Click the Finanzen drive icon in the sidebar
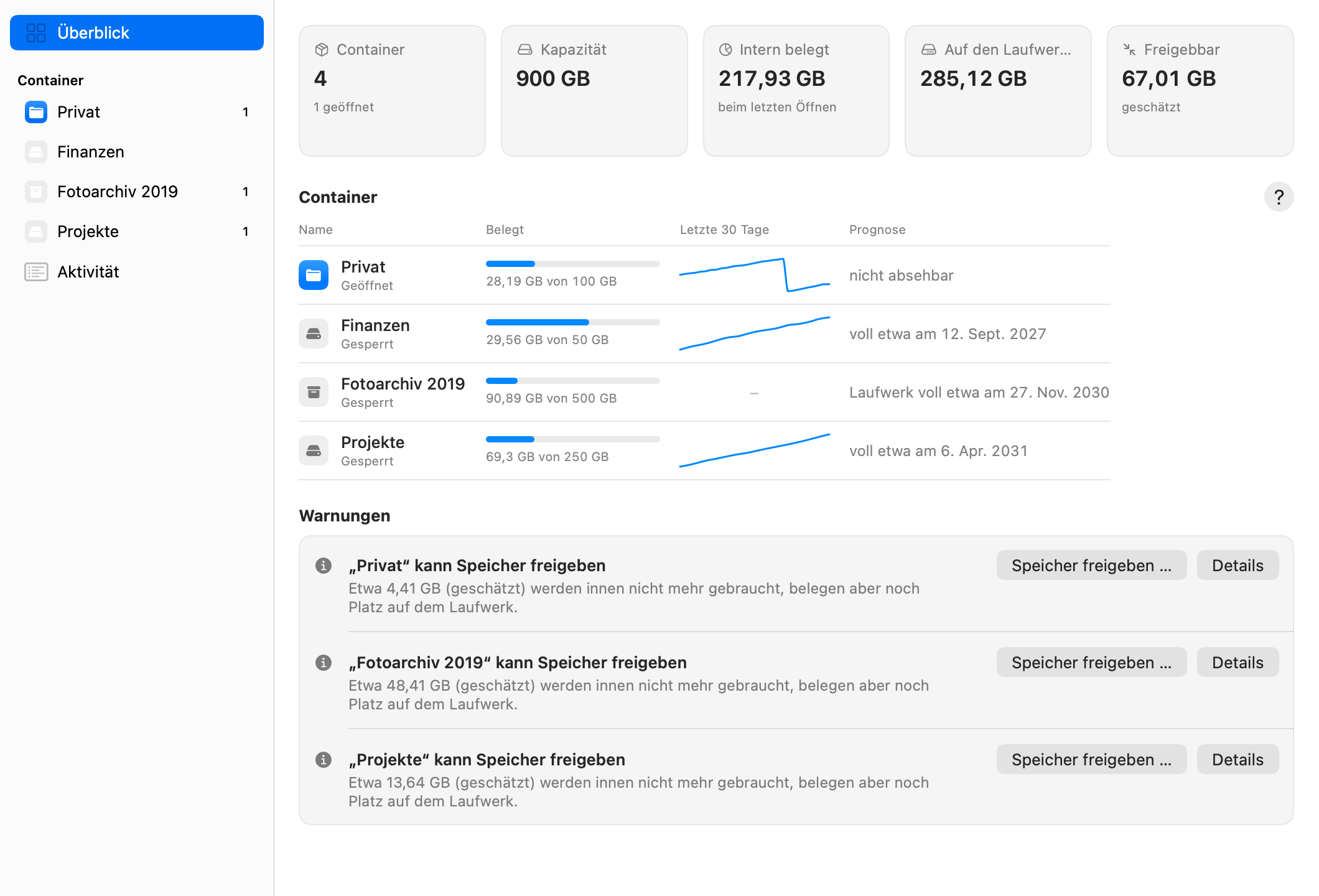Screen dimensions: 1319x896 coord(36,152)
